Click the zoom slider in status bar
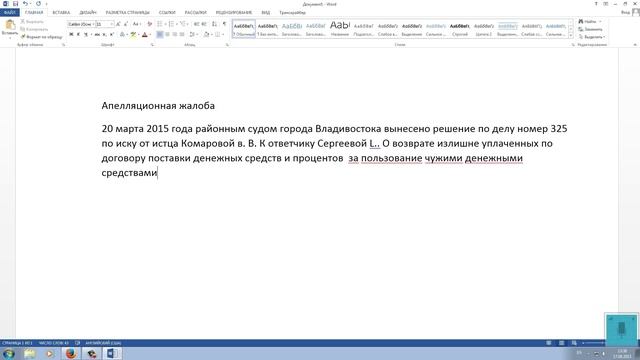 [594, 343]
